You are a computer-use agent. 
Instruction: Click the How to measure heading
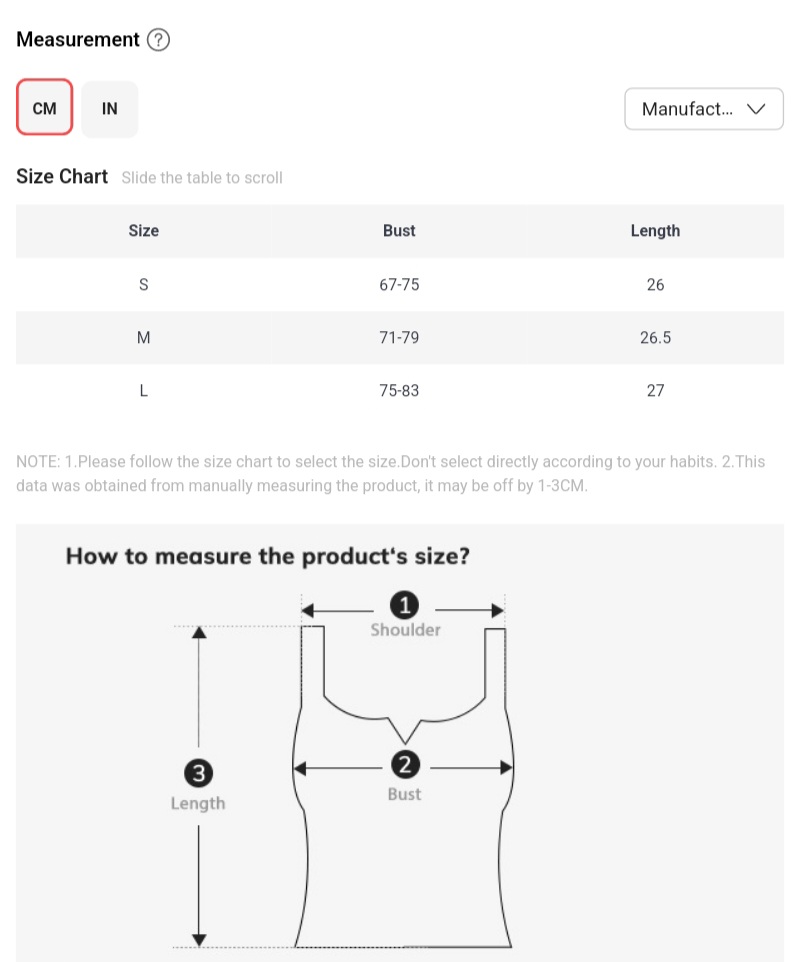(x=267, y=556)
